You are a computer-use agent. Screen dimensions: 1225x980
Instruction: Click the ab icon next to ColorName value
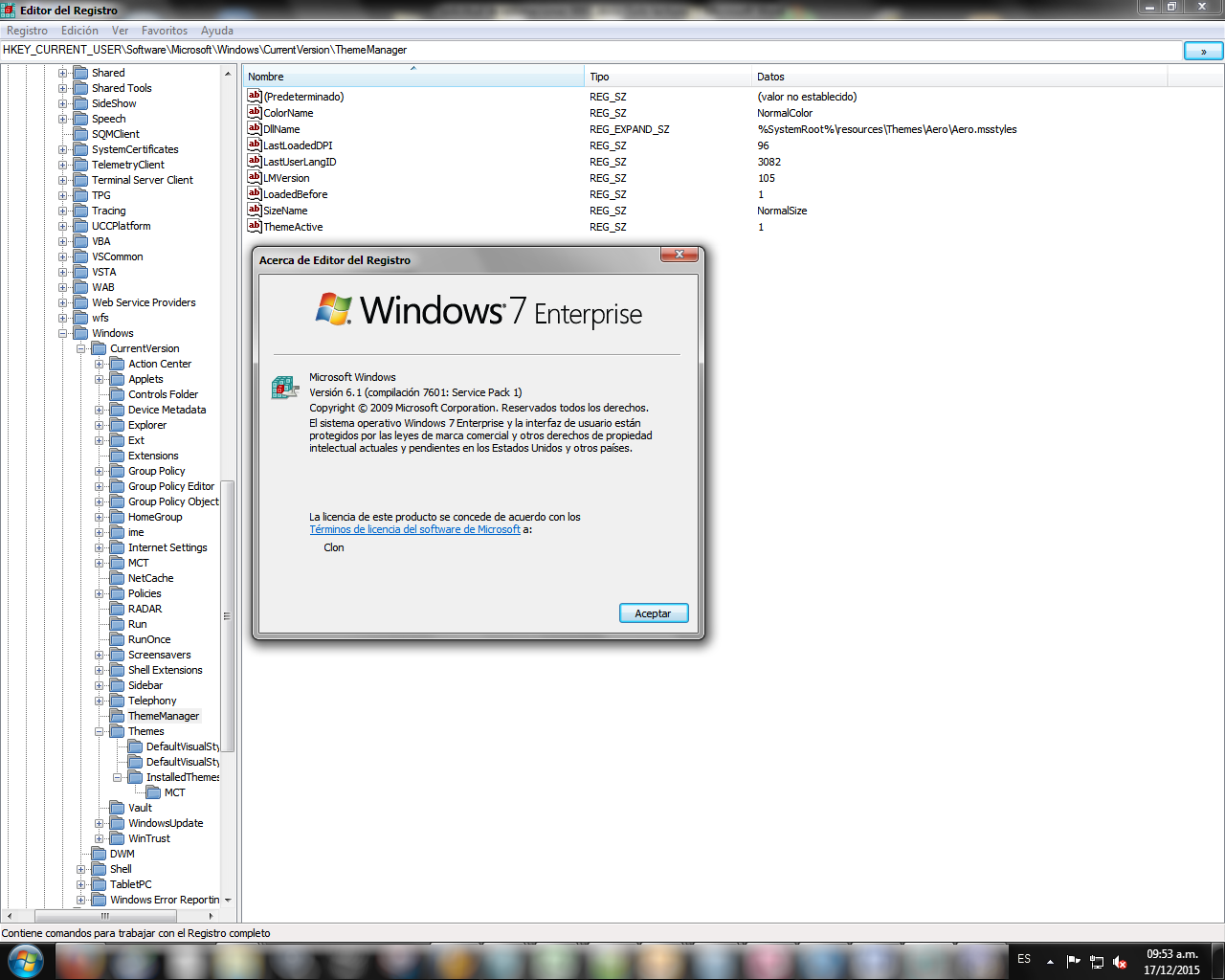255,112
